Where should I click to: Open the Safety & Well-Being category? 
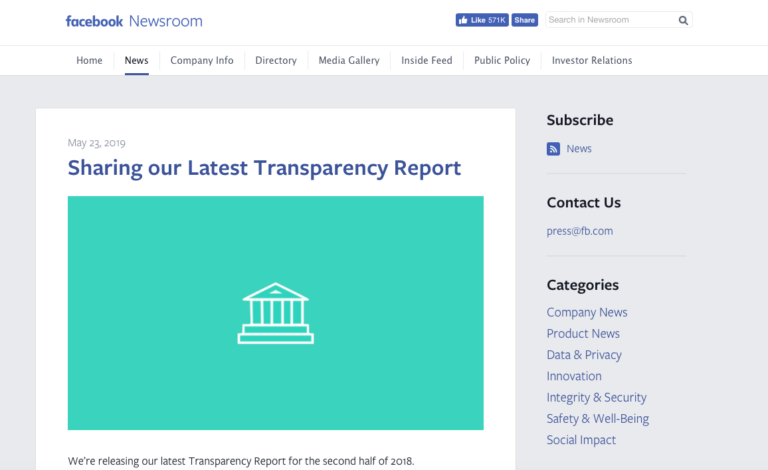pyautogui.click(x=598, y=419)
